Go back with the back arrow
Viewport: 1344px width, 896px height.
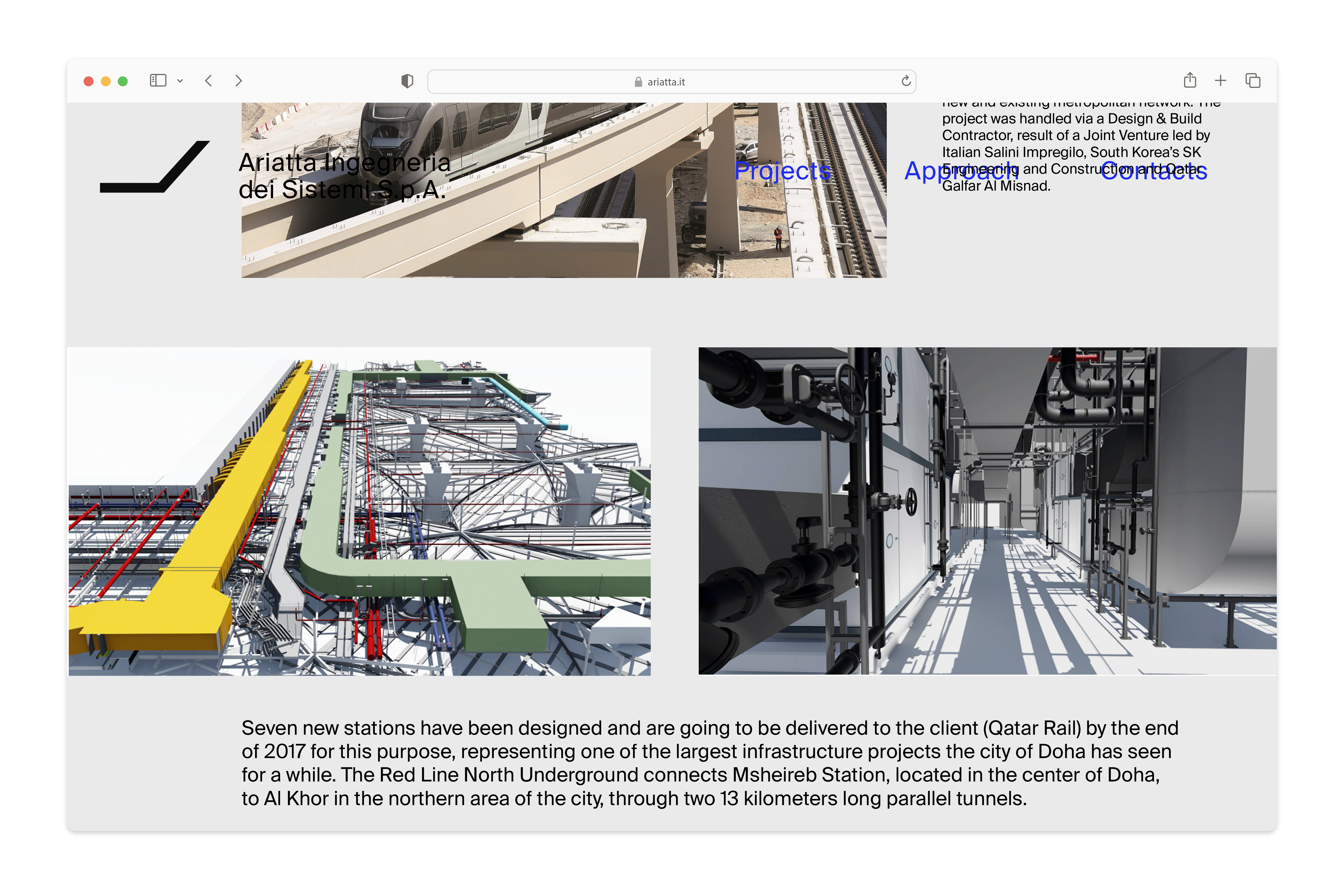pyautogui.click(x=209, y=81)
